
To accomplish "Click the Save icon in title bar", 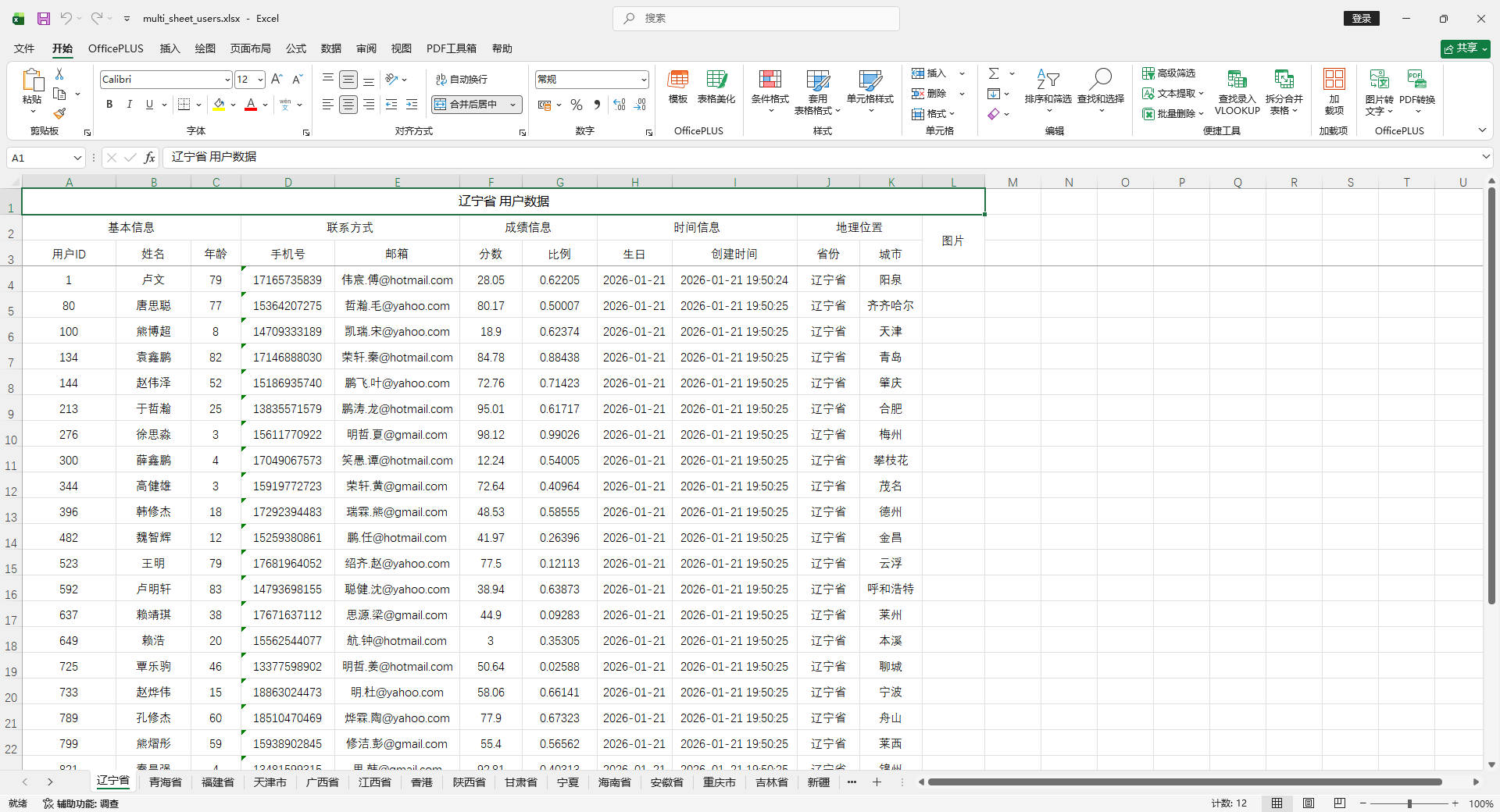I will (44, 18).
